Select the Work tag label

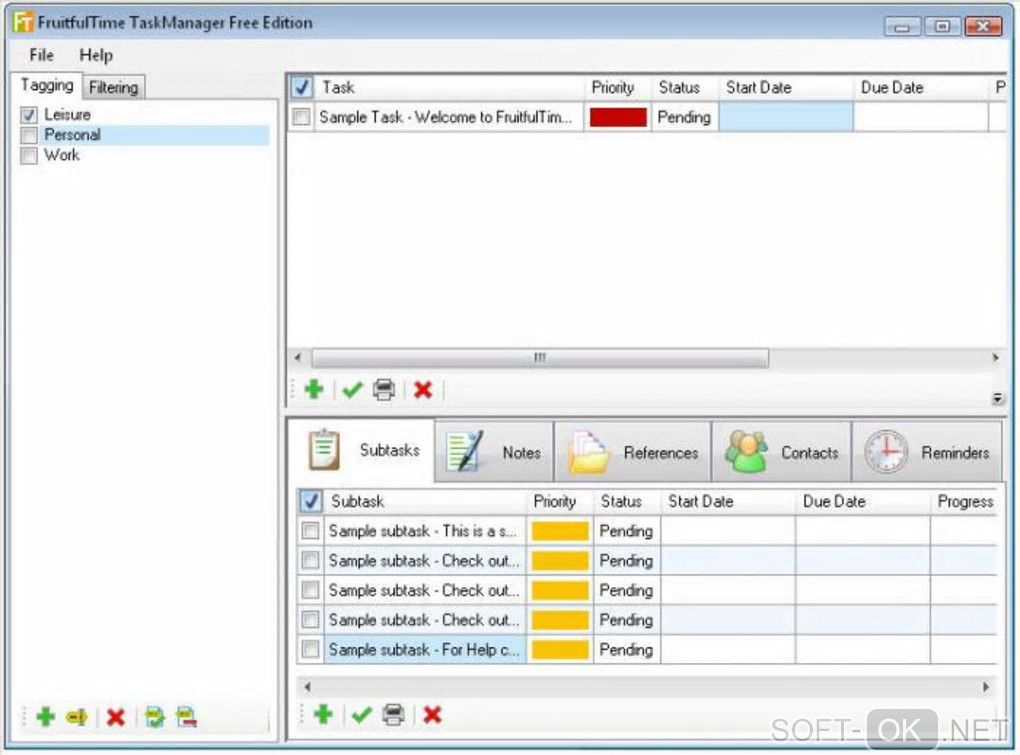pyautogui.click(x=62, y=155)
